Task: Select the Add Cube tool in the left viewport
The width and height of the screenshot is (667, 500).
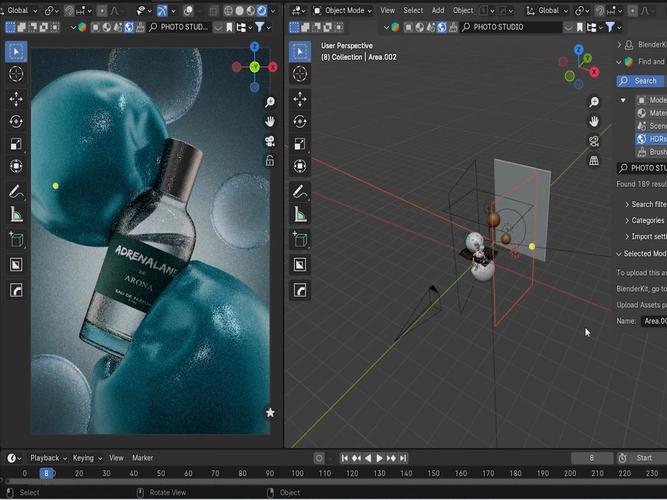Action: click(16, 239)
